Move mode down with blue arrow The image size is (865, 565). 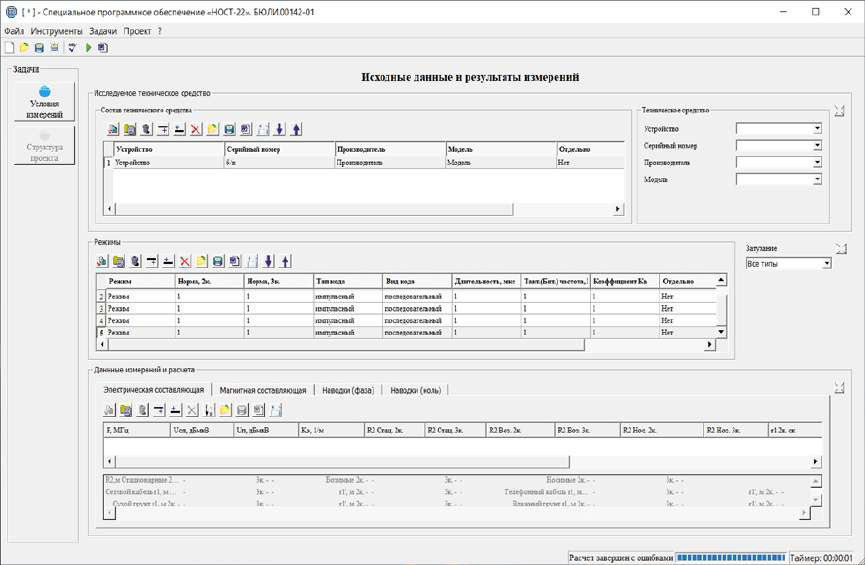[x=269, y=262]
